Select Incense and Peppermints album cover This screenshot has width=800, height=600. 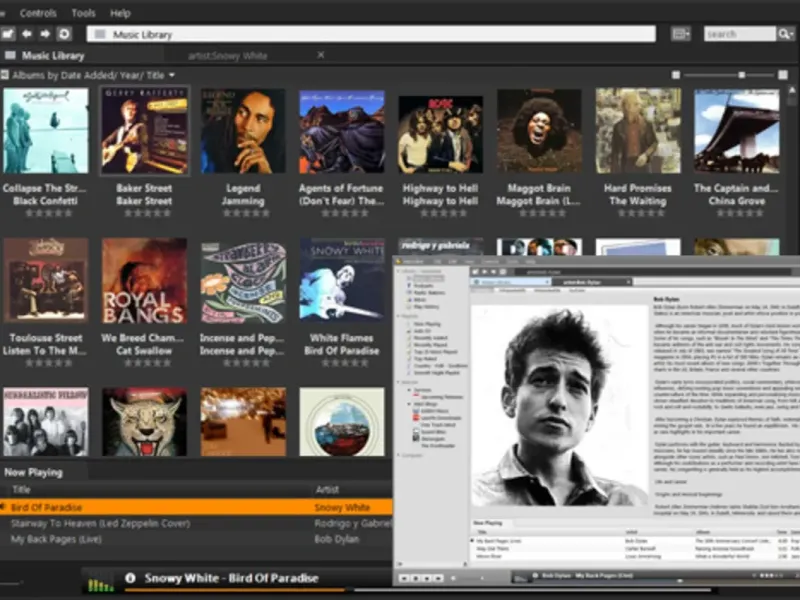point(243,282)
